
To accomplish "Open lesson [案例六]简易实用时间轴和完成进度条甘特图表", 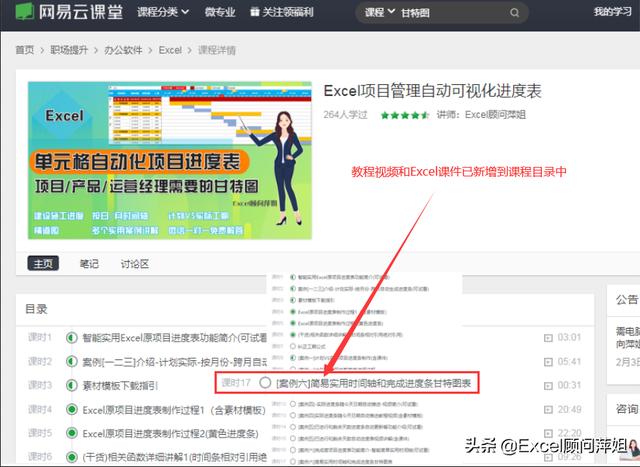I will click(x=373, y=383).
